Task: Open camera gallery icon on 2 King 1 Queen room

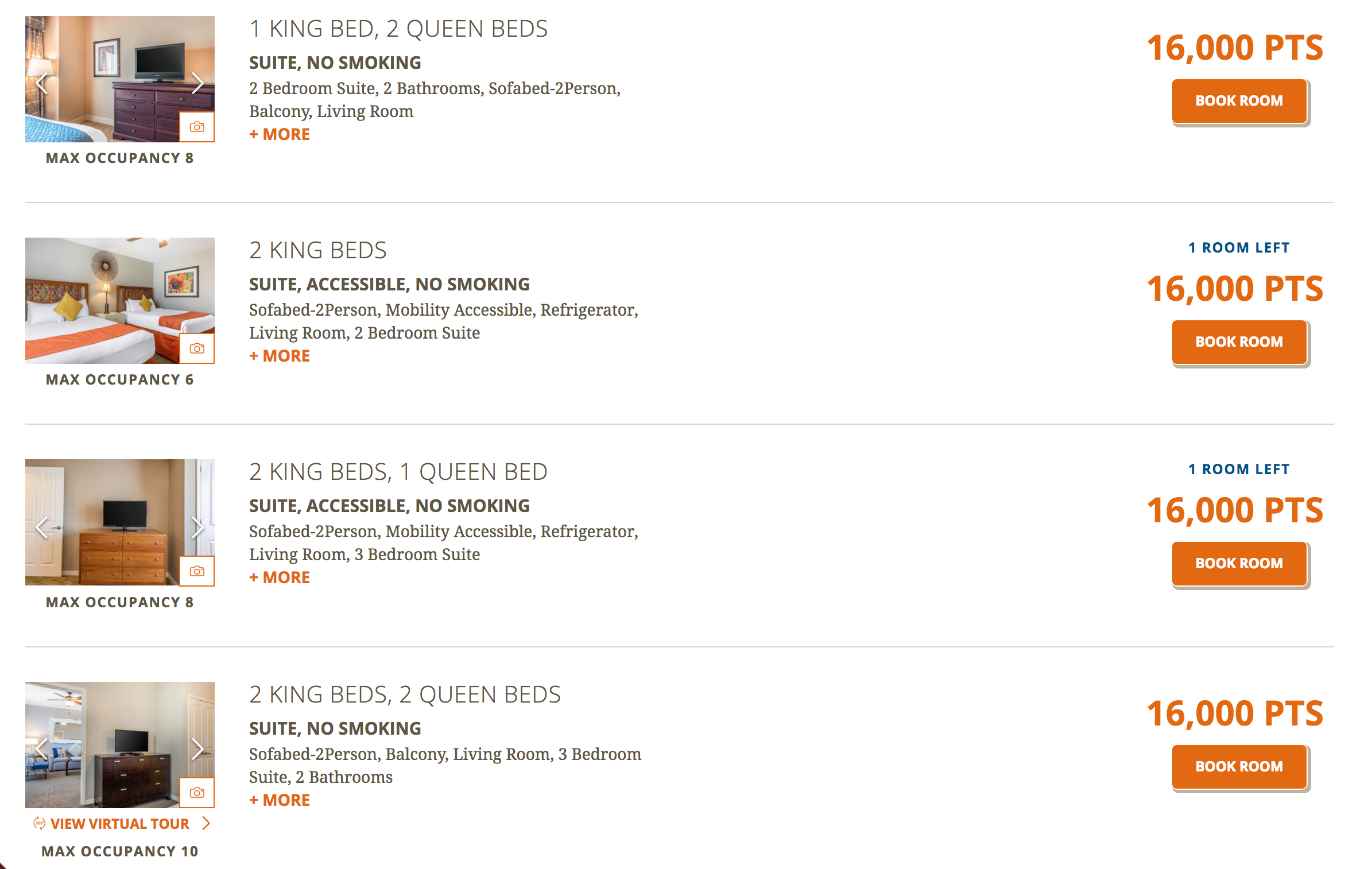Action: tap(197, 571)
